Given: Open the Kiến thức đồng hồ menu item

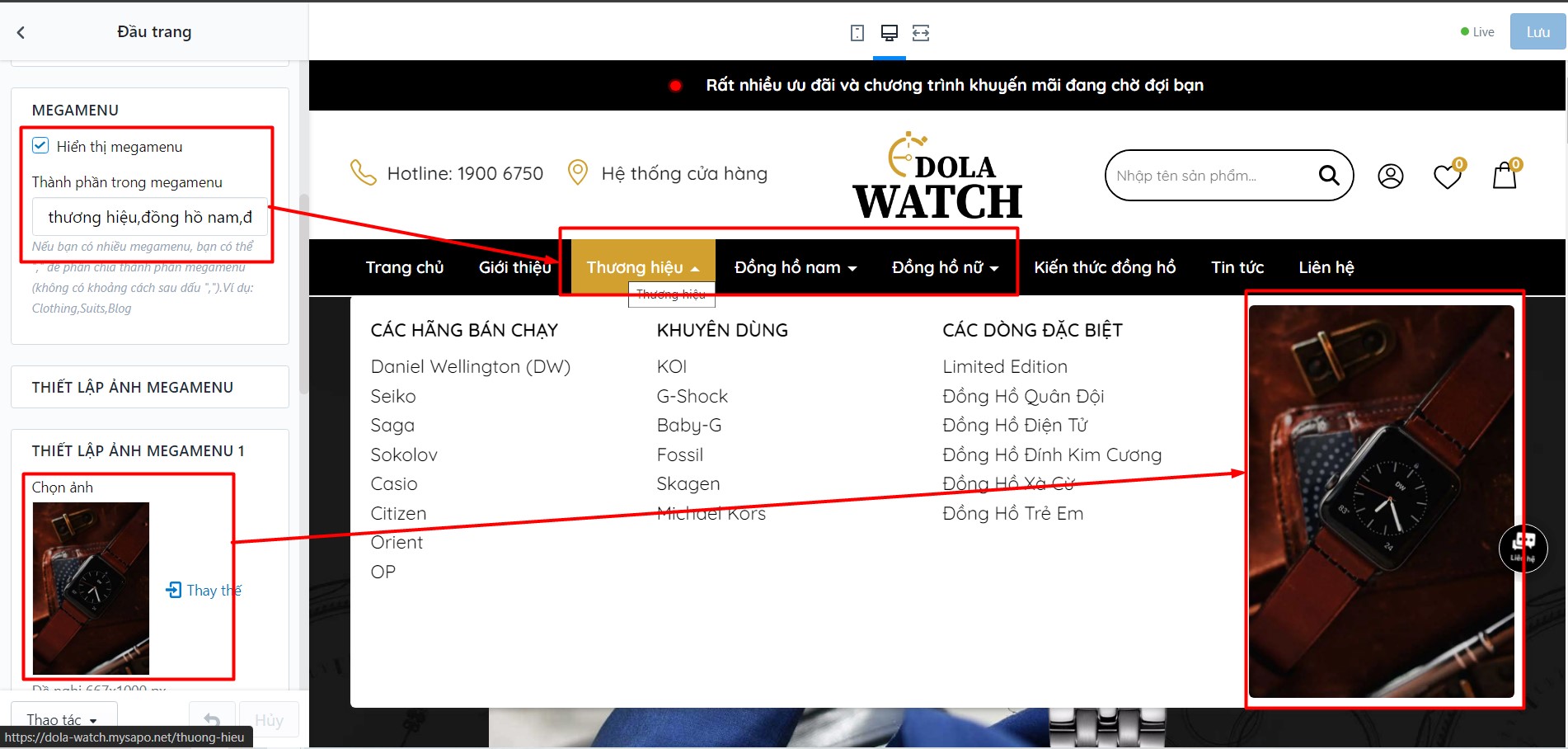Looking at the screenshot, I should [1105, 267].
